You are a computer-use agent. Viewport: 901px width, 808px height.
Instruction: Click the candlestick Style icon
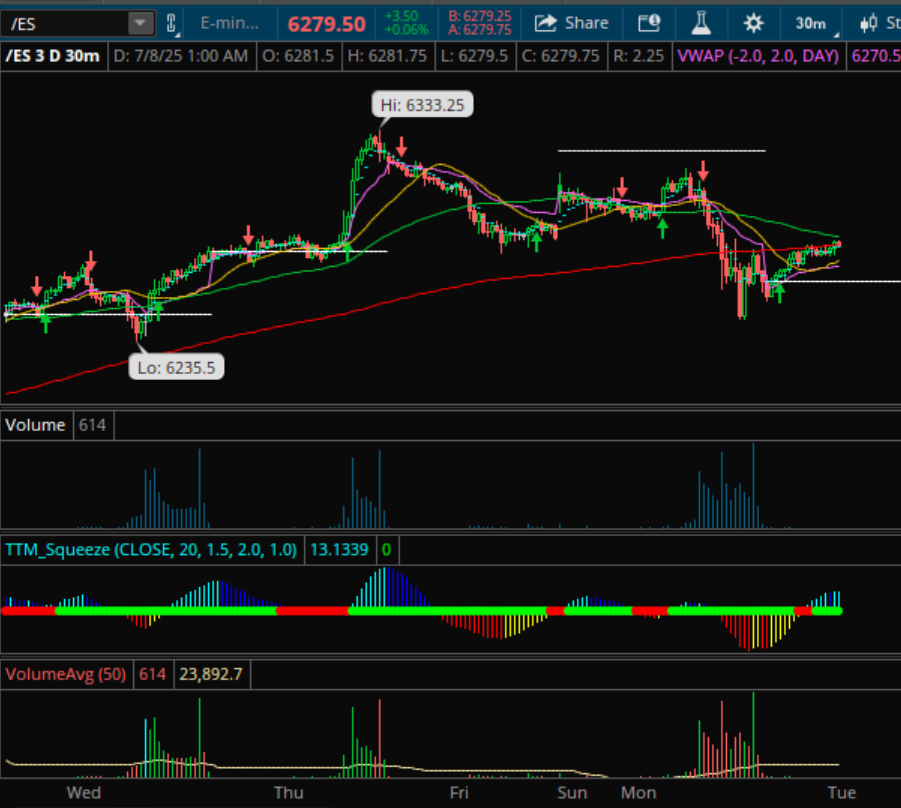(868, 23)
